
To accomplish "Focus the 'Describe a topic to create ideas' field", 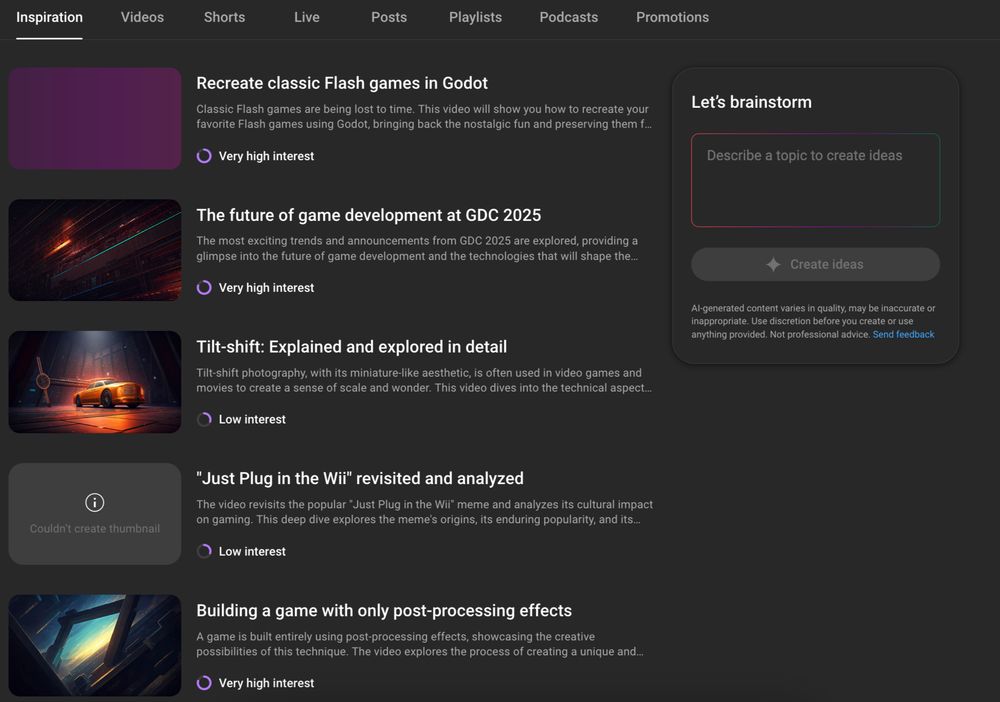I will click(x=815, y=180).
